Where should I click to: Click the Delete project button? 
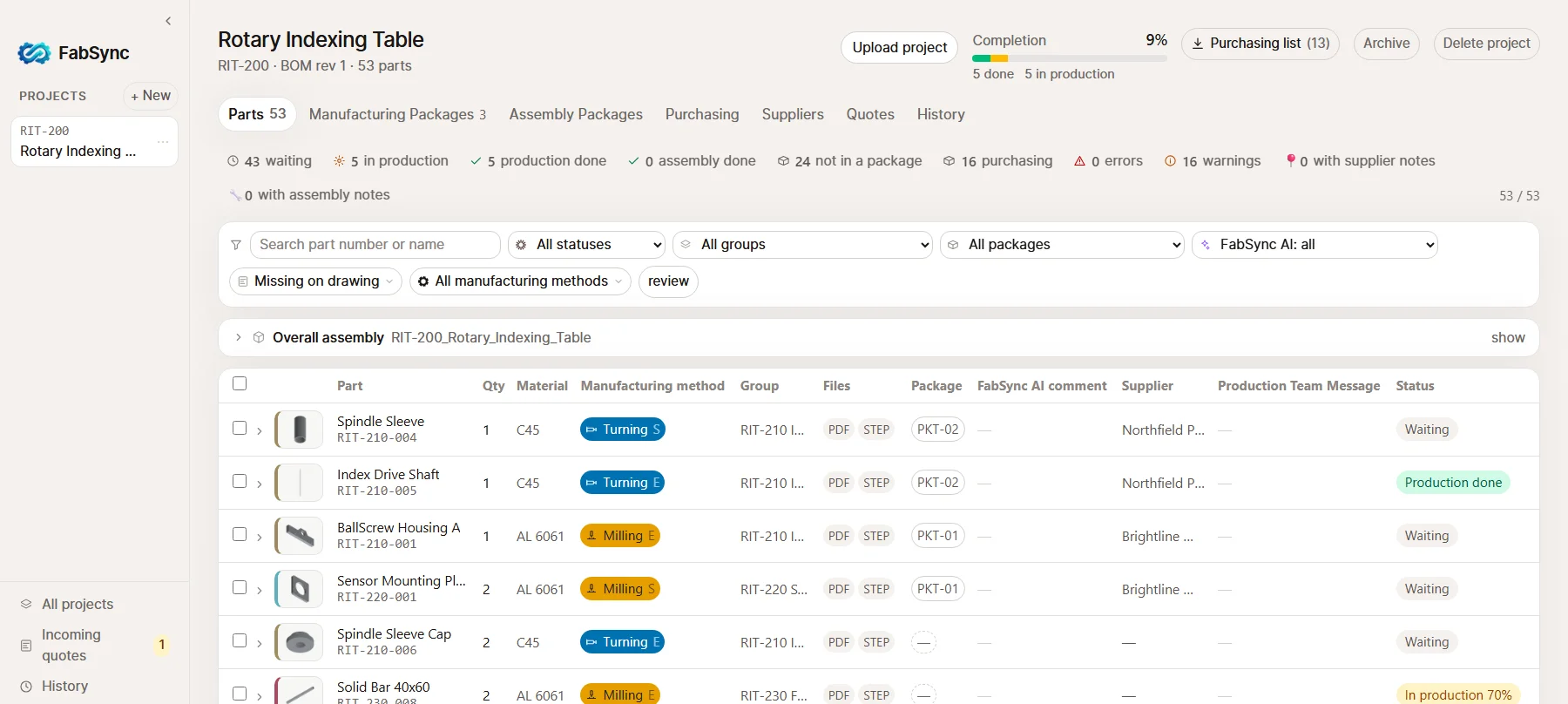[x=1486, y=44]
